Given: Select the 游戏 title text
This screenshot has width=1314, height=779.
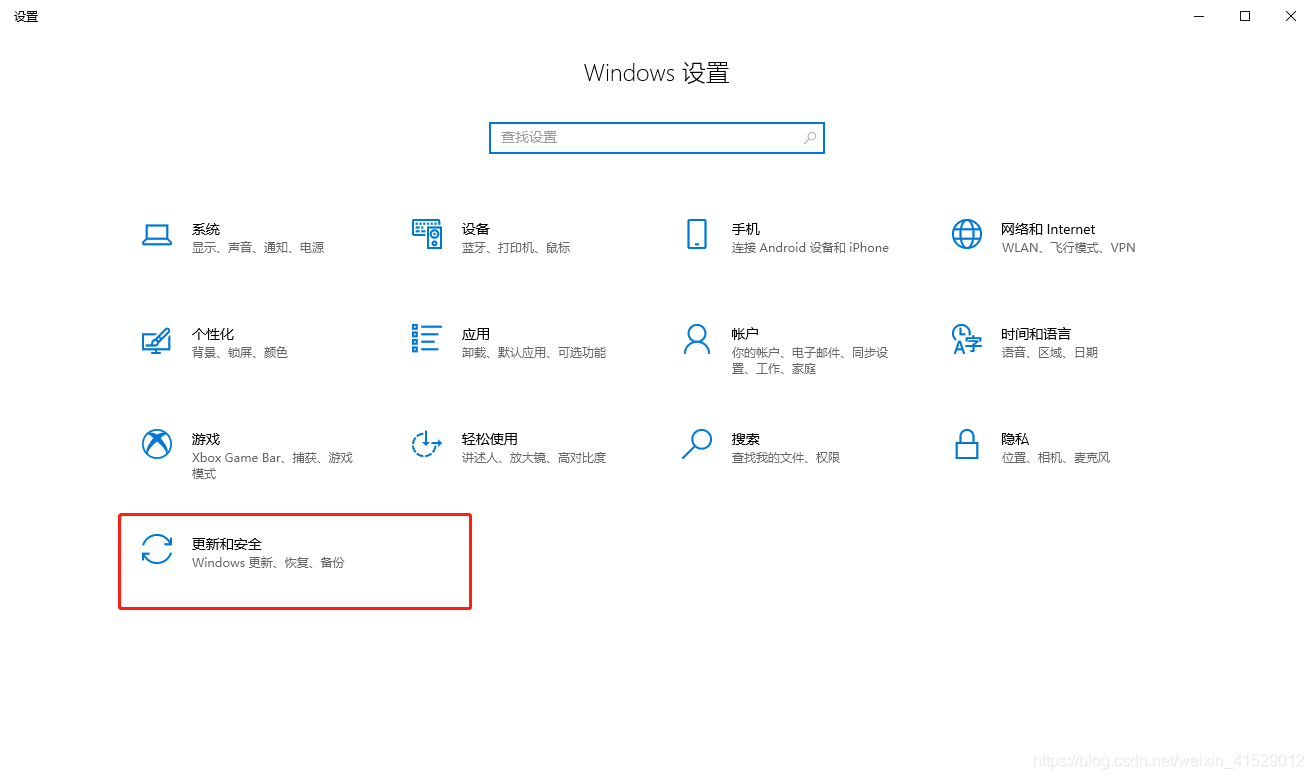Looking at the screenshot, I should coord(206,439).
